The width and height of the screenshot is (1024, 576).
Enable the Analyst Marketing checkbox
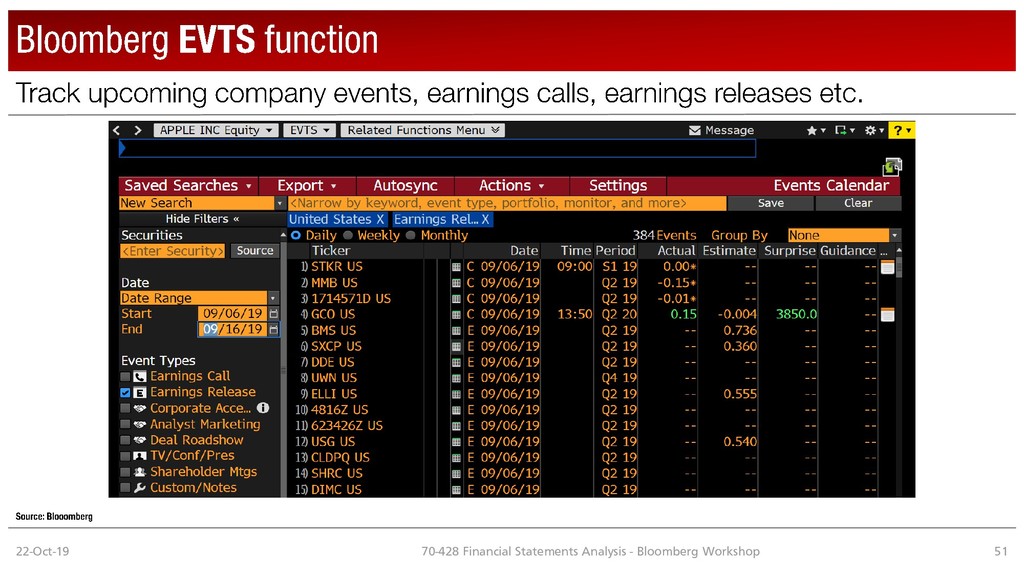coord(125,424)
